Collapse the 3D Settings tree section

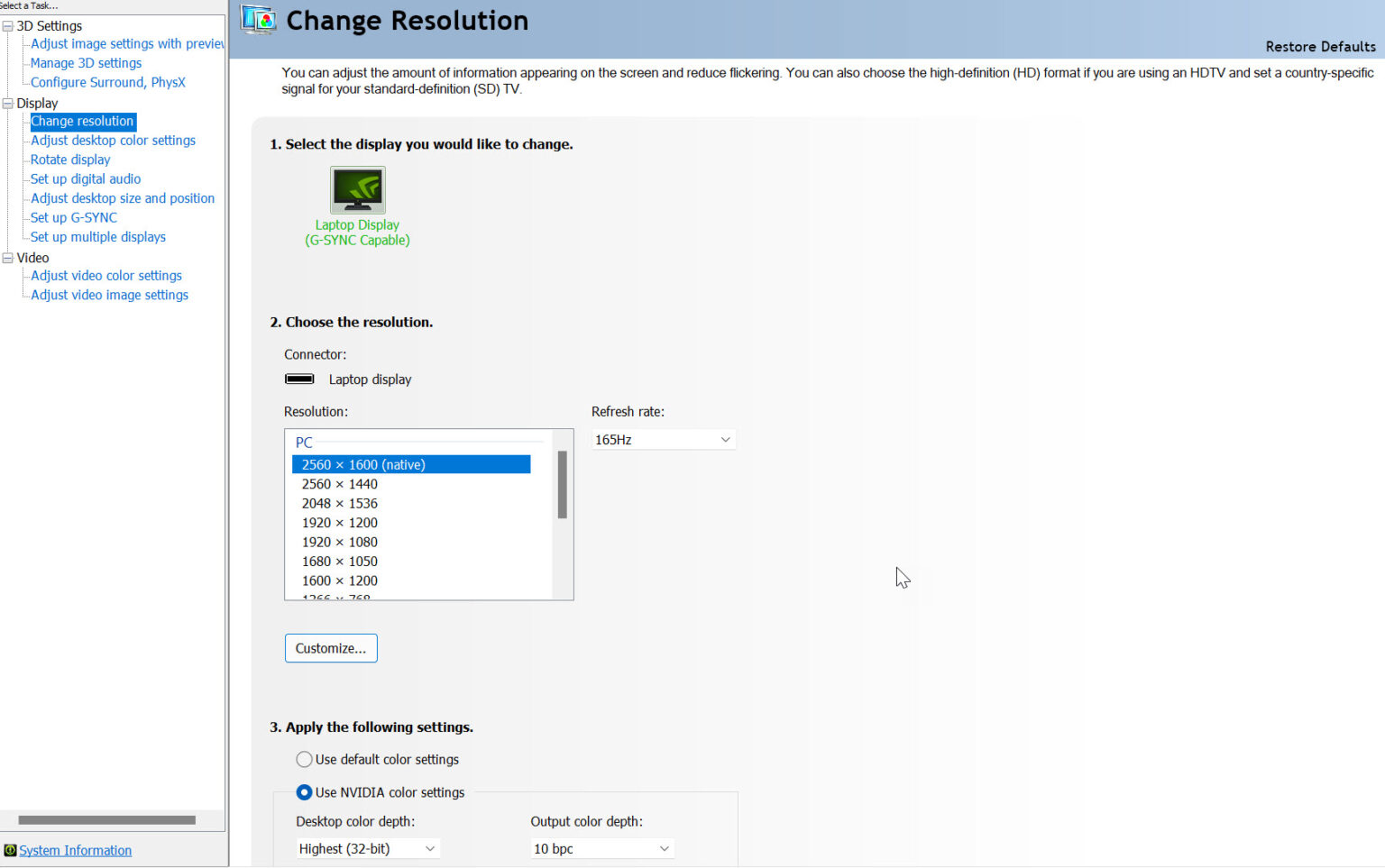(7, 25)
